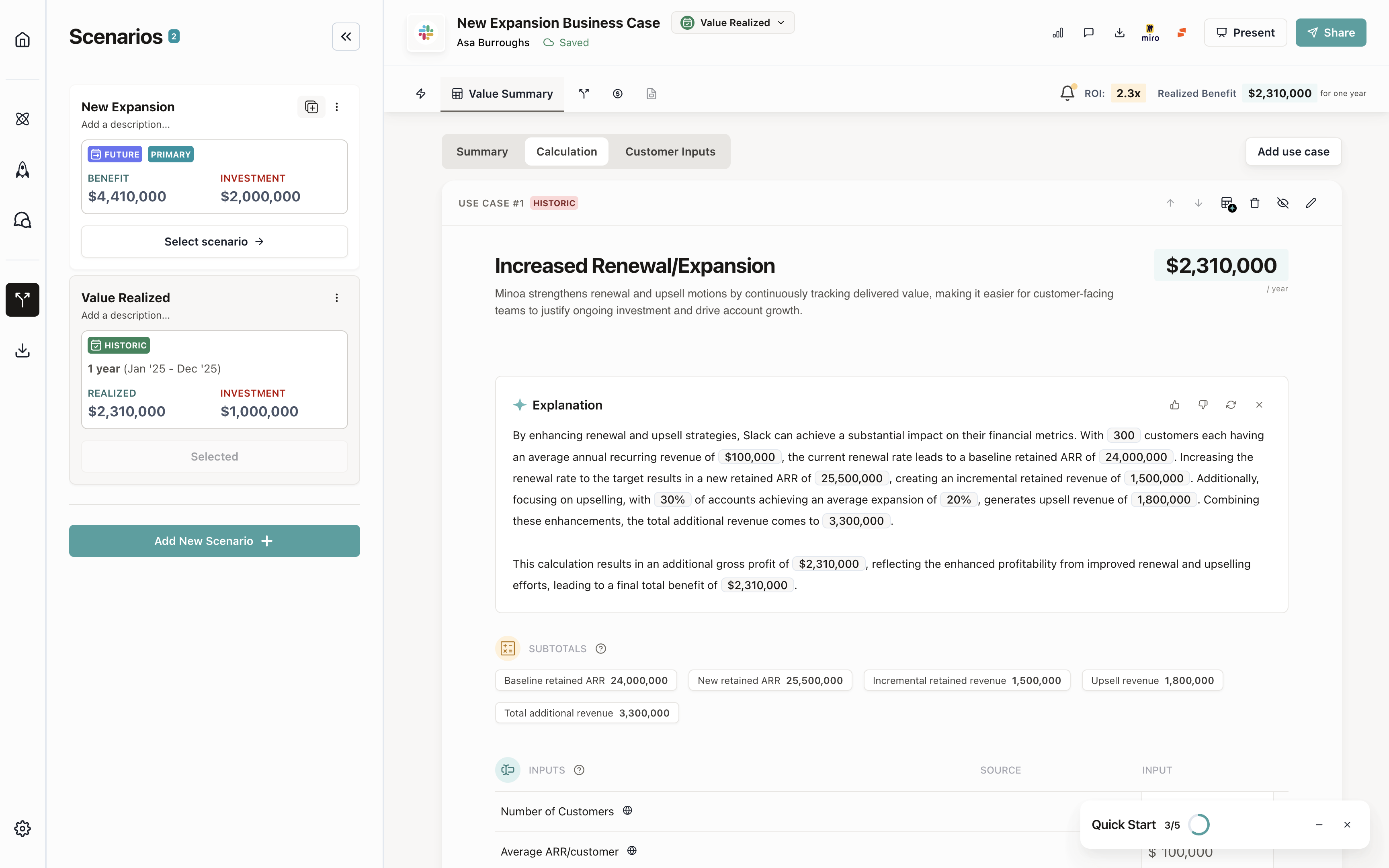Switch to the Customer Inputs tab
1389x868 pixels.
pyautogui.click(x=670, y=151)
